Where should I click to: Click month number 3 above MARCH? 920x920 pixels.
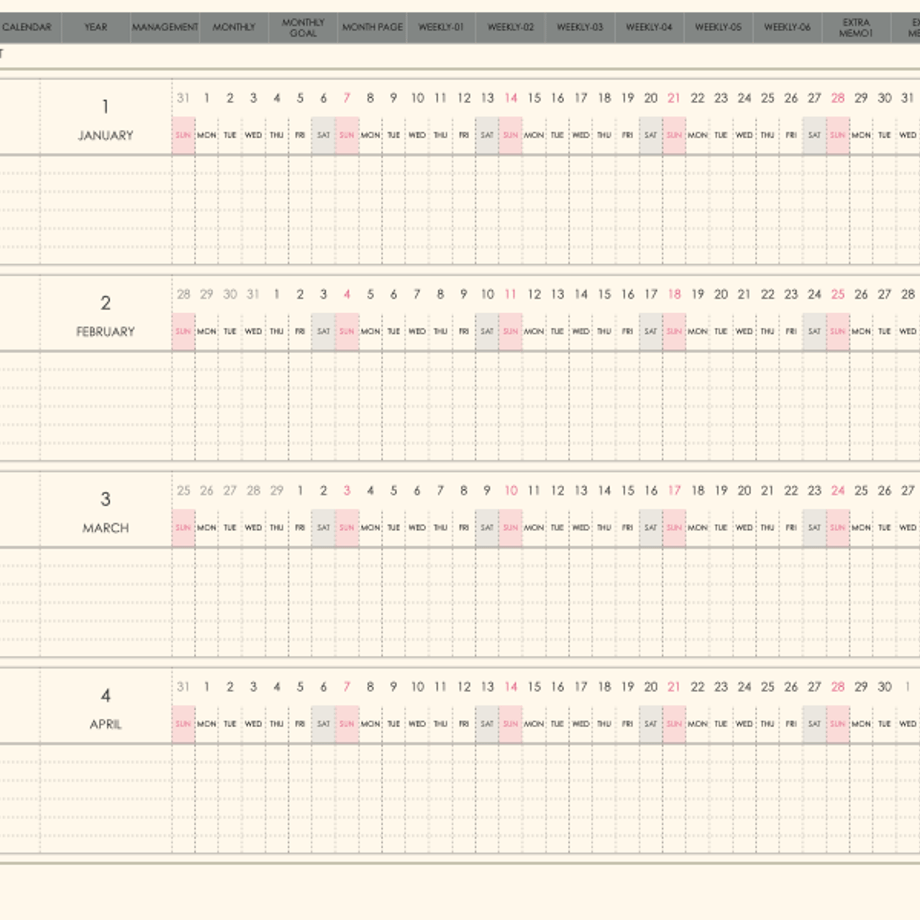click(106, 499)
